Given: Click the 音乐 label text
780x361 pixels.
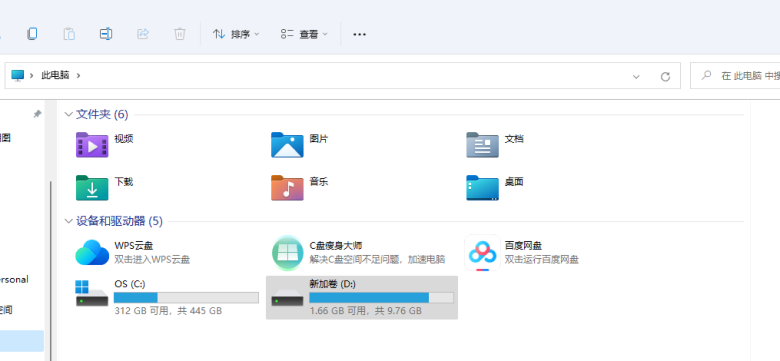Looking at the screenshot, I should (319, 181).
